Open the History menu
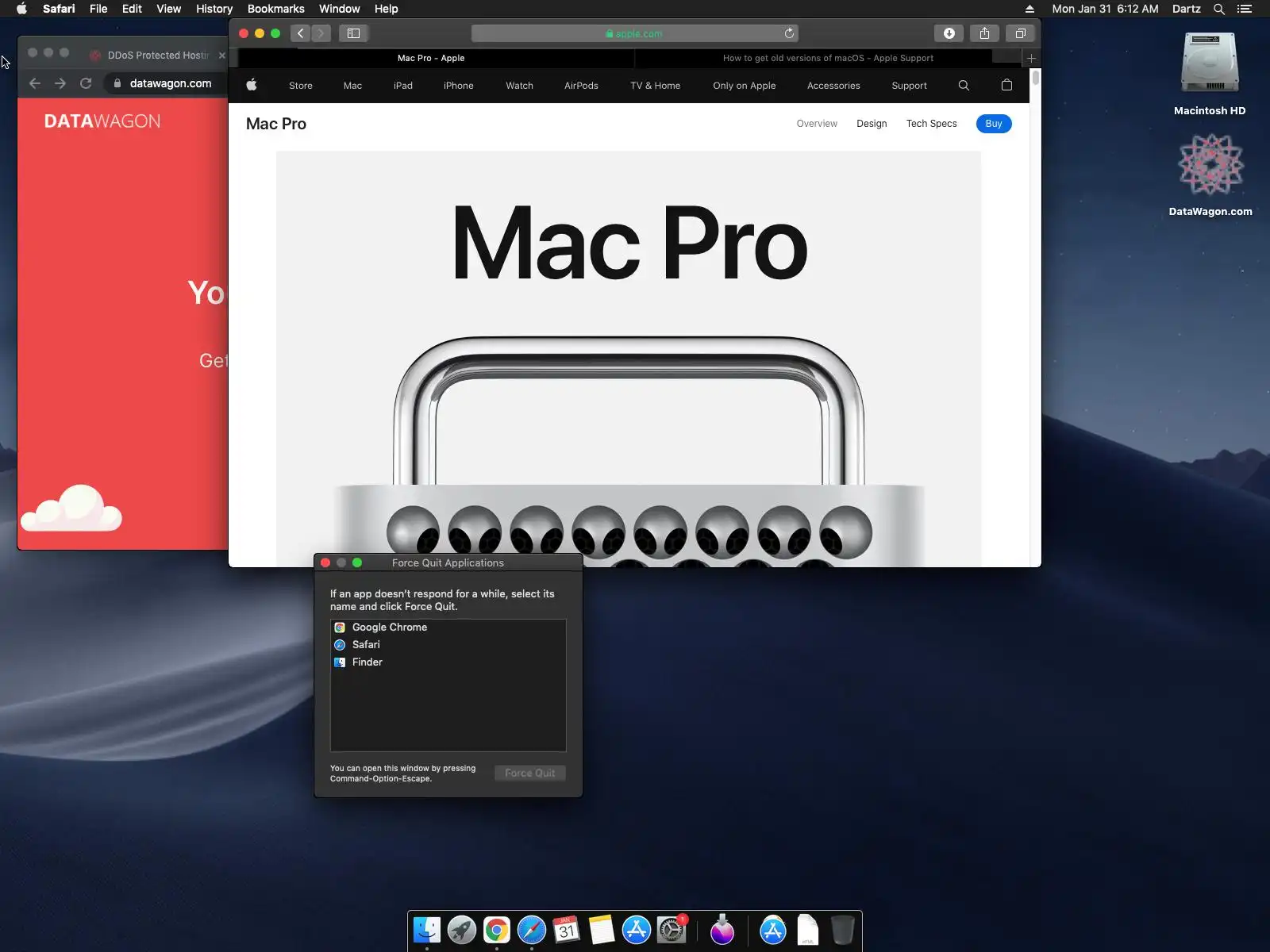This screenshot has height=952, width=1270. (214, 9)
